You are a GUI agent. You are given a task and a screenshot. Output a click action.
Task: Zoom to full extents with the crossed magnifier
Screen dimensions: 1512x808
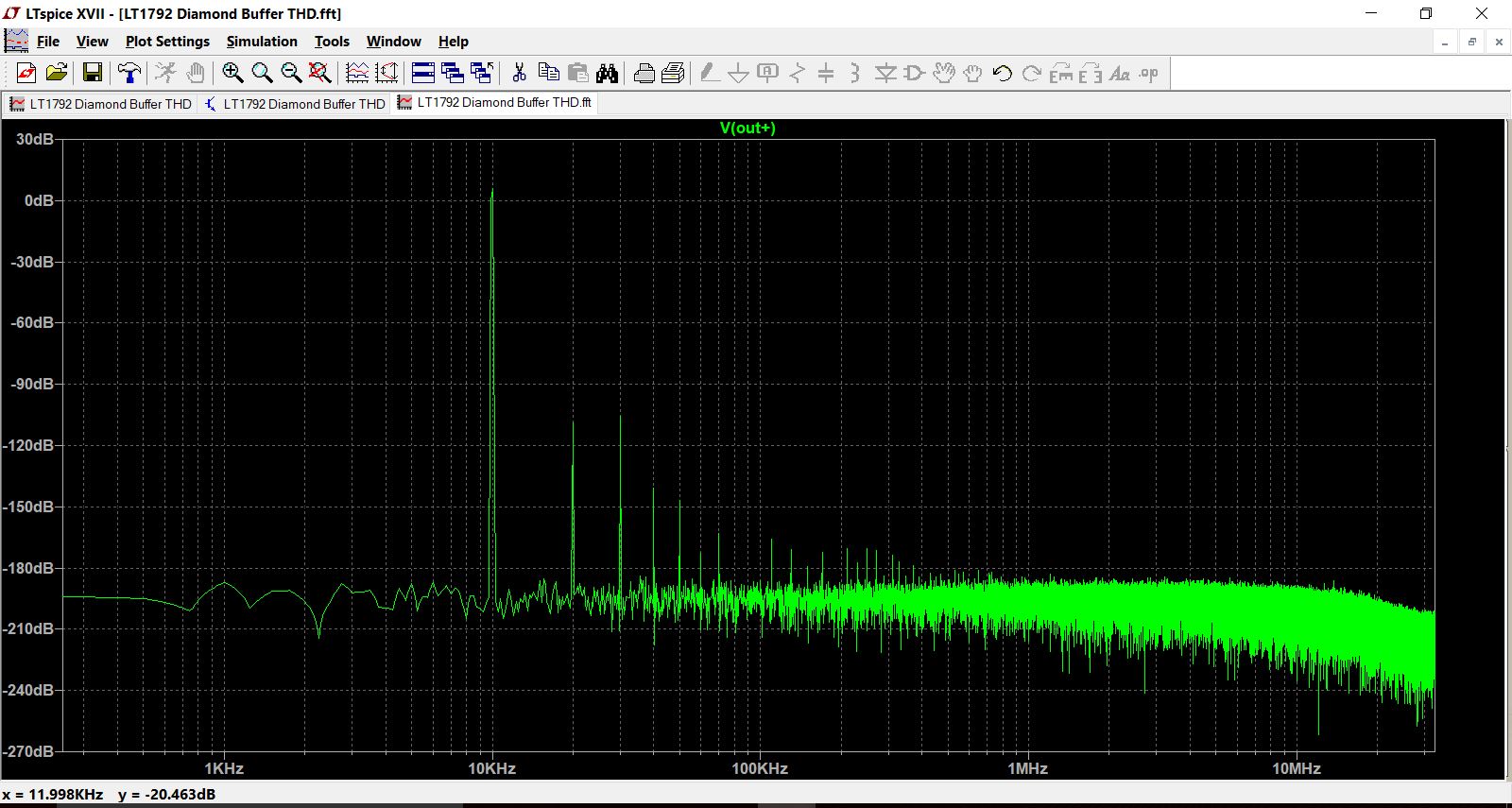pos(320,73)
